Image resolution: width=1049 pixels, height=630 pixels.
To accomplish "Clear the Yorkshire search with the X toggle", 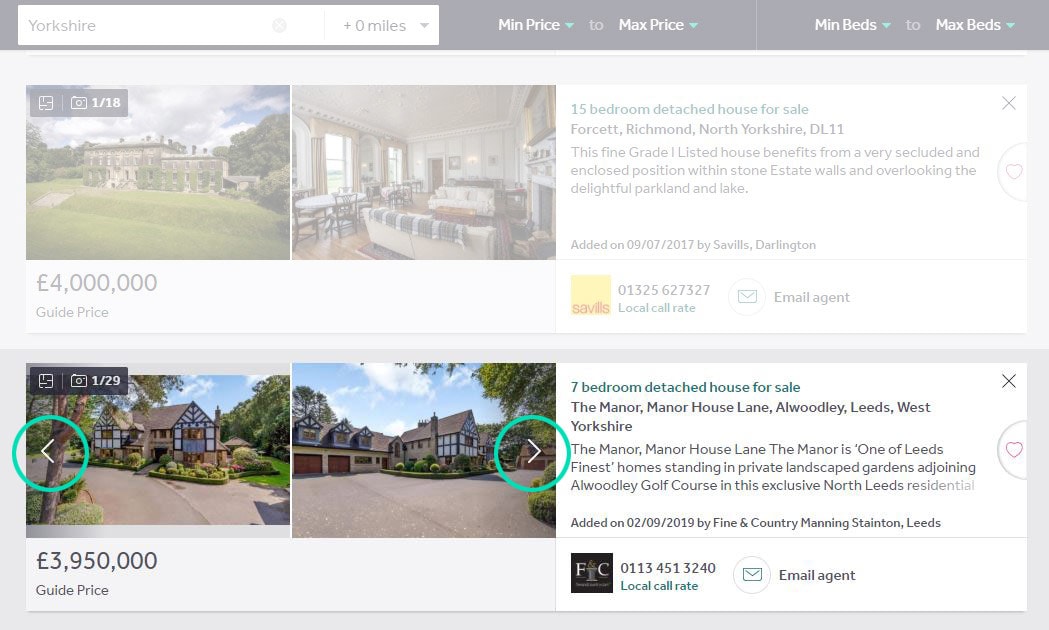I will (280, 24).
